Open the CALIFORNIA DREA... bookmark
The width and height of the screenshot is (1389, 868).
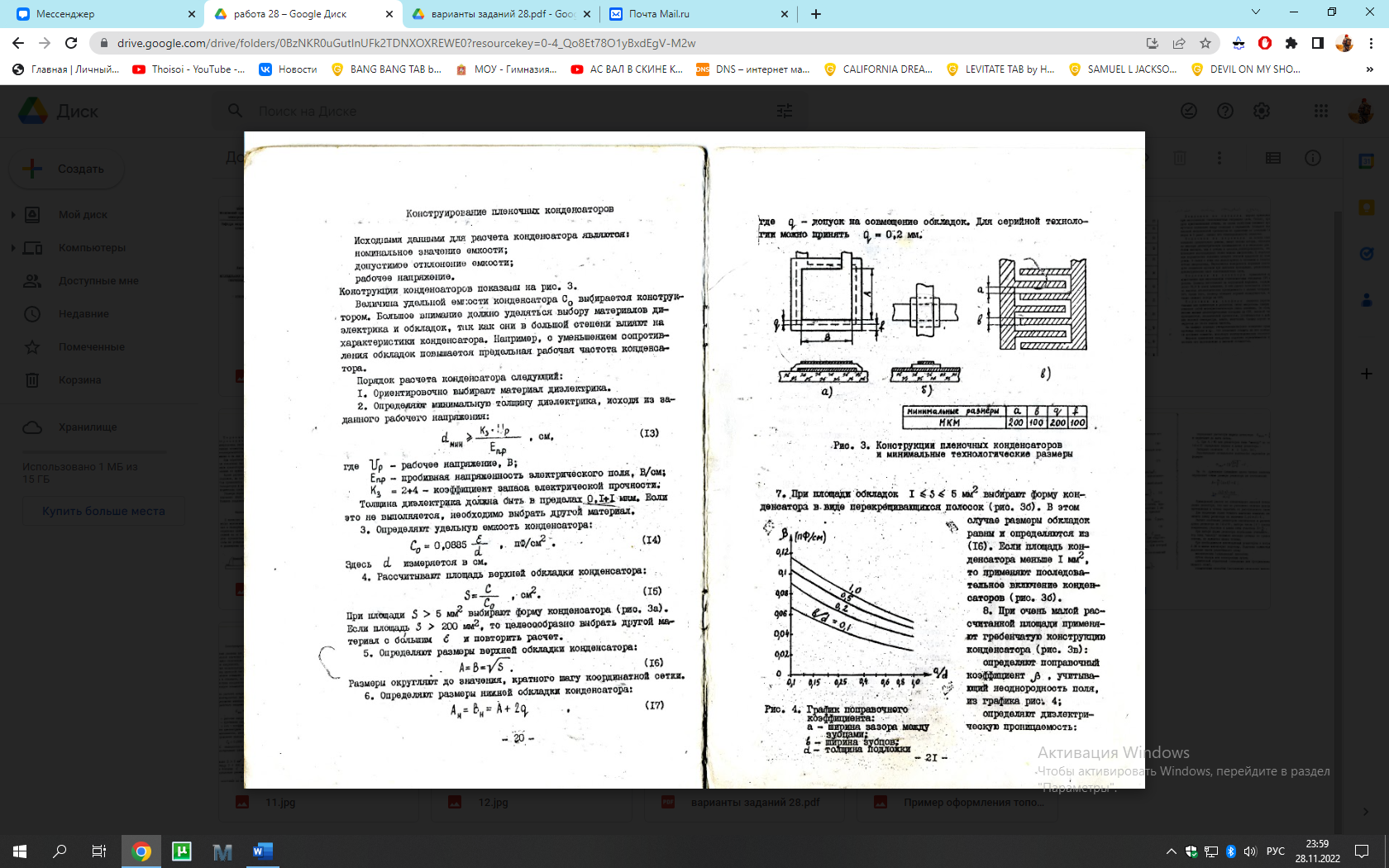click(878, 69)
